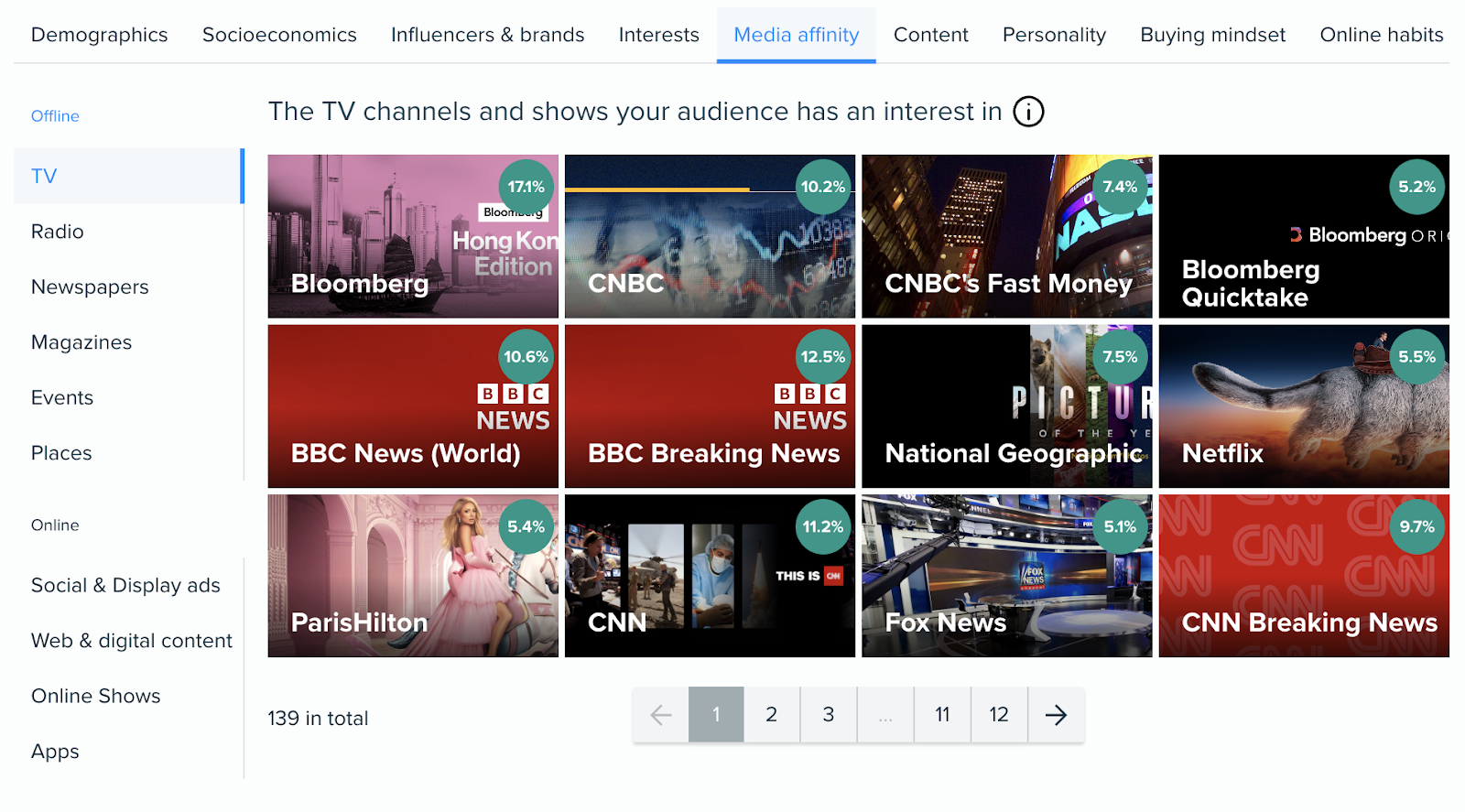1465x812 pixels.
Task: Open Newspapers in the Offline list
Action: pyautogui.click(x=90, y=287)
